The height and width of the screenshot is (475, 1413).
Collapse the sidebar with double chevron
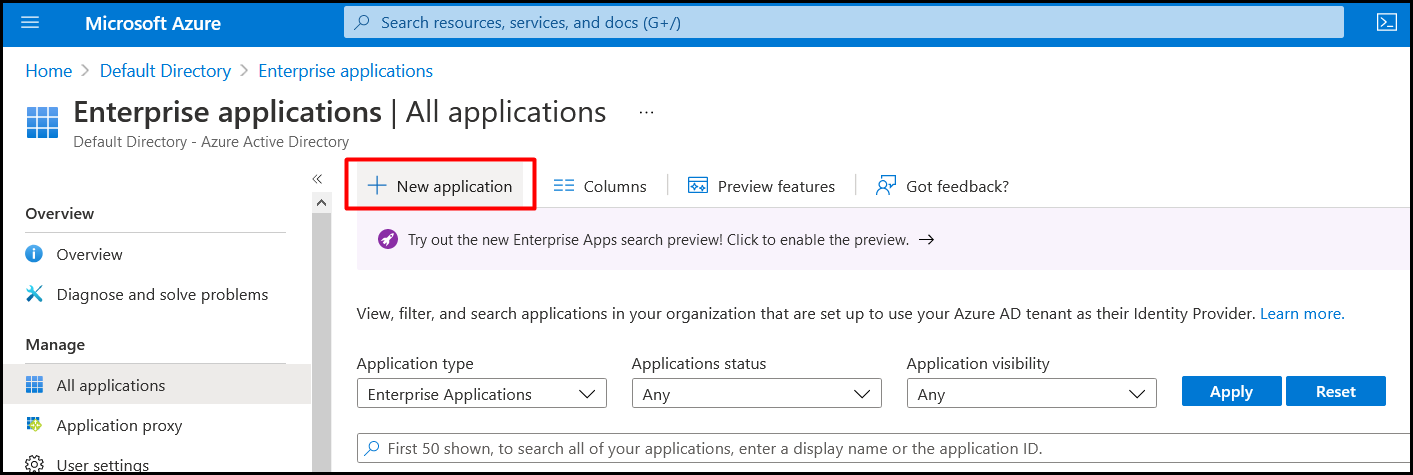[317, 178]
